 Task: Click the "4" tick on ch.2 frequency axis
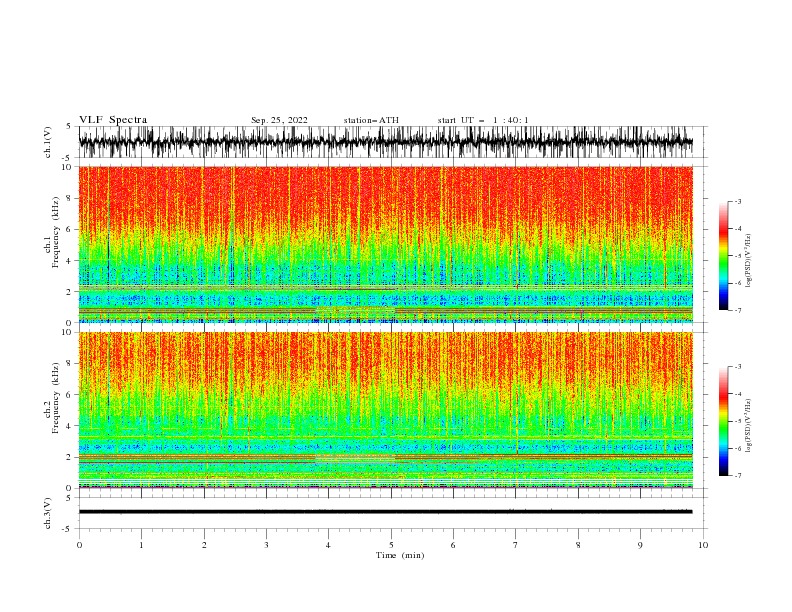click(70, 426)
